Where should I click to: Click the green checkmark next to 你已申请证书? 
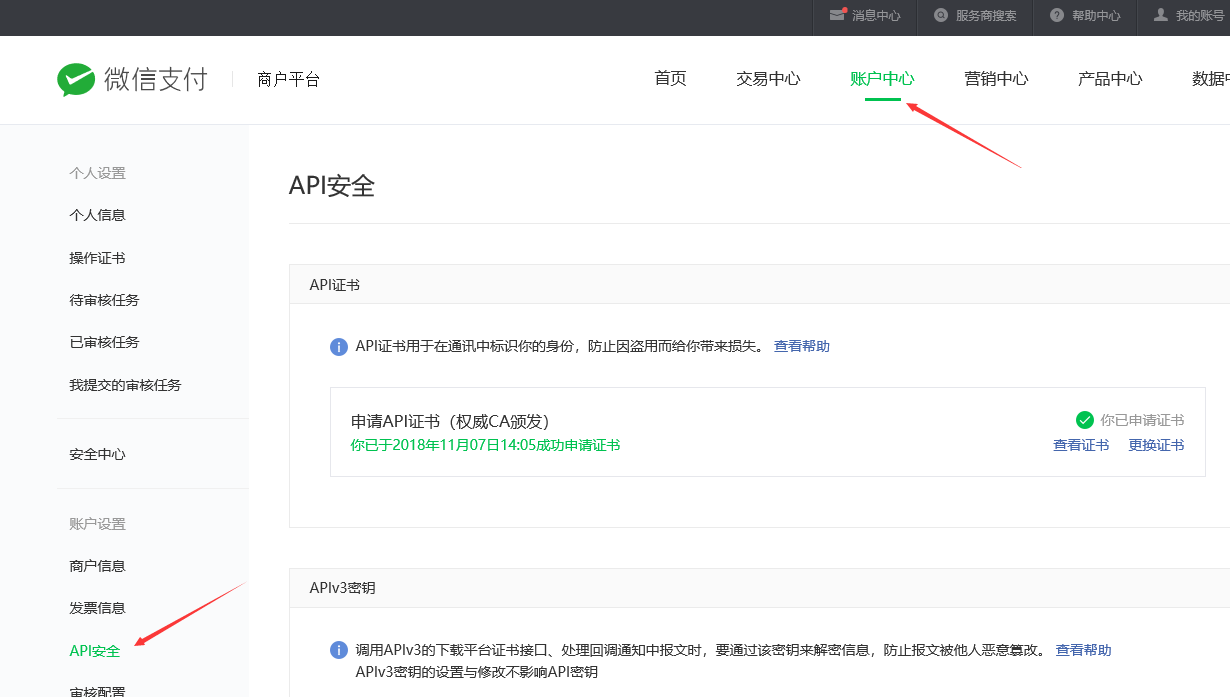pyautogui.click(x=1085, y=420)
